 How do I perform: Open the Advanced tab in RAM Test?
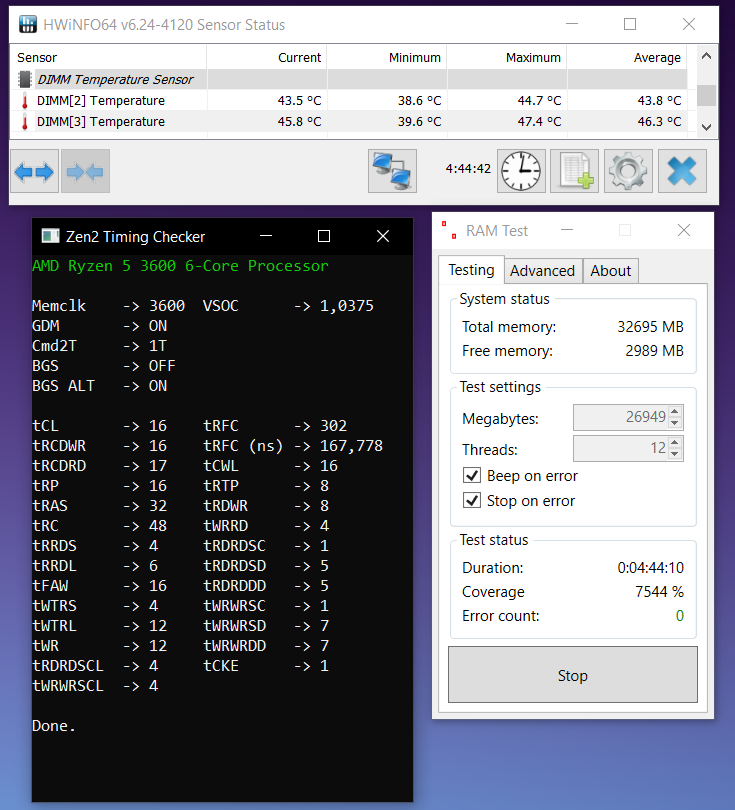click(x=542, y=271)
